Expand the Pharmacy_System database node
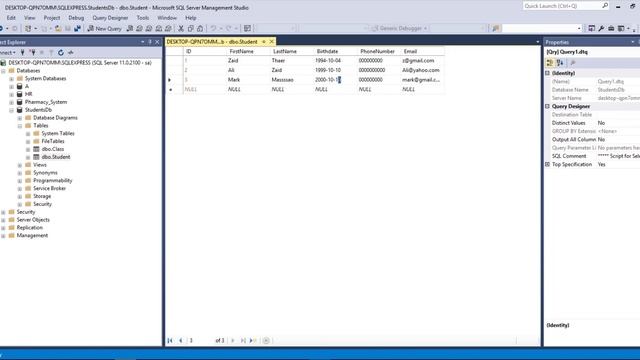The height and width of the screenshot is (360, 640). 11,102
